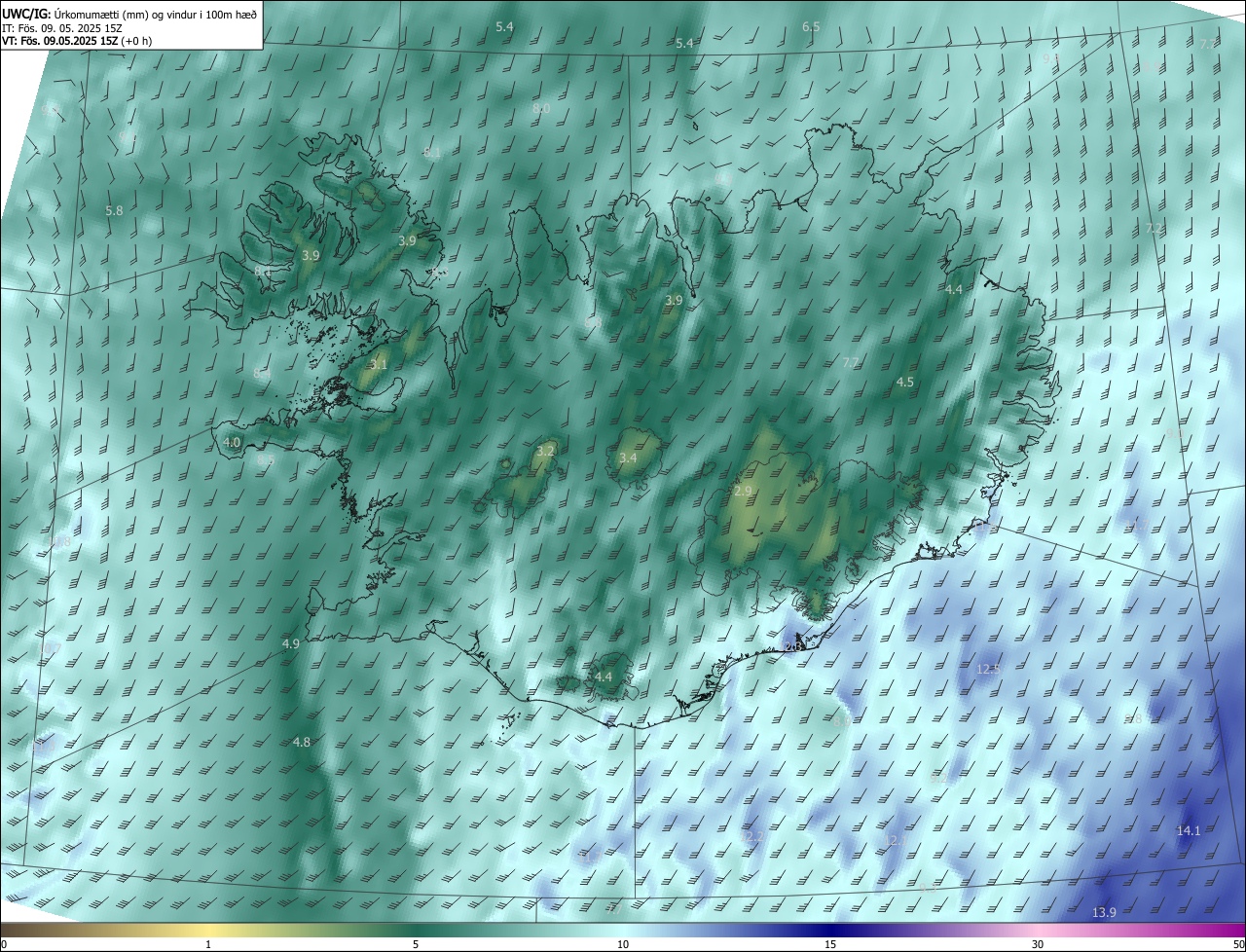Click the '4.5' value on the map
1246x952 pixels.
tap(905, 383)
